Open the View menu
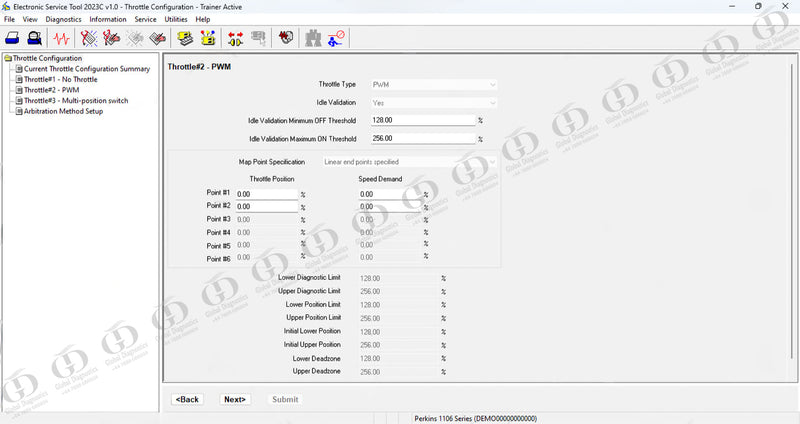Viewport: 800px width, 424px height. [x=30, y=19]
